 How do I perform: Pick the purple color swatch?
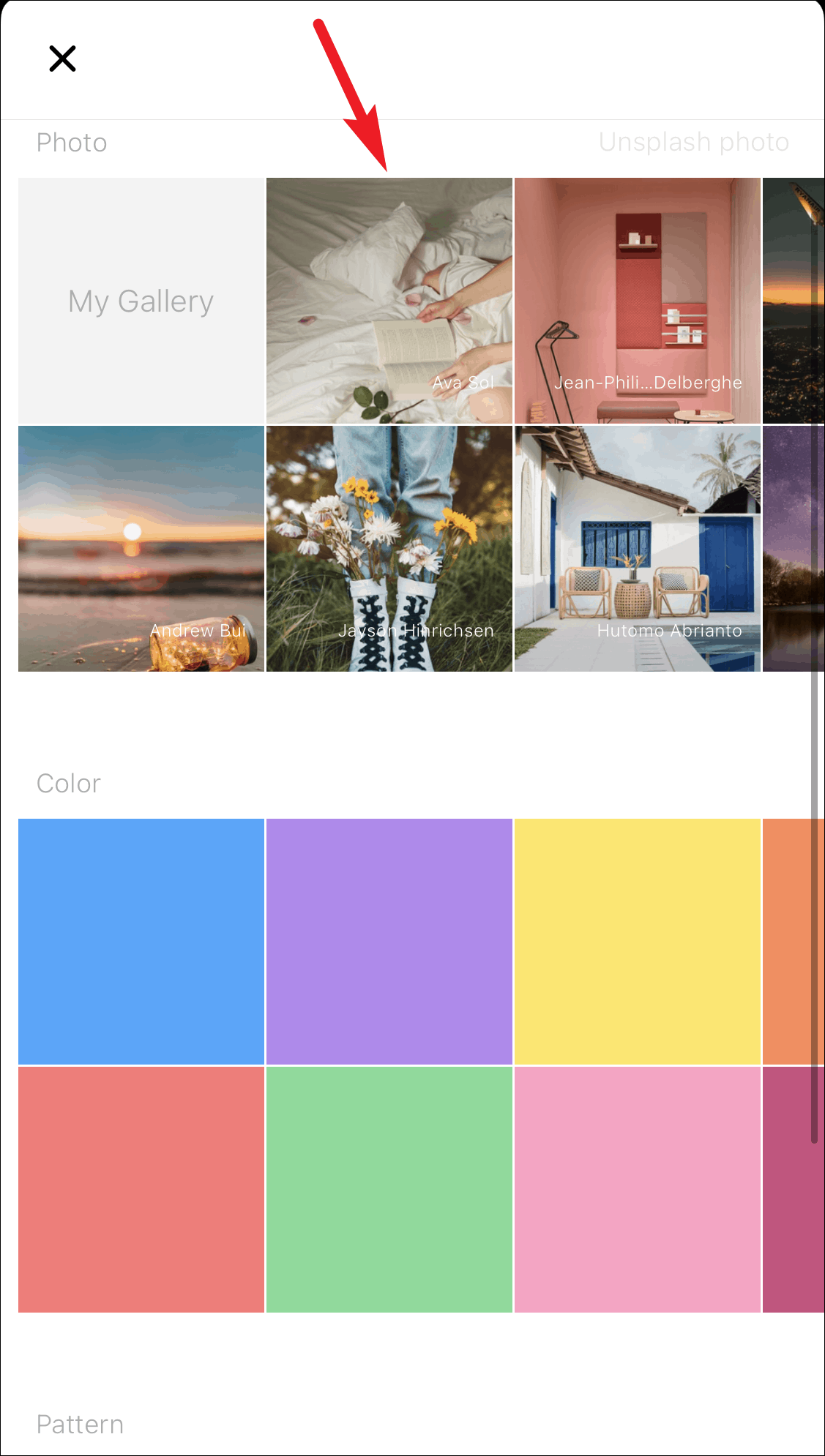point(389,942)
